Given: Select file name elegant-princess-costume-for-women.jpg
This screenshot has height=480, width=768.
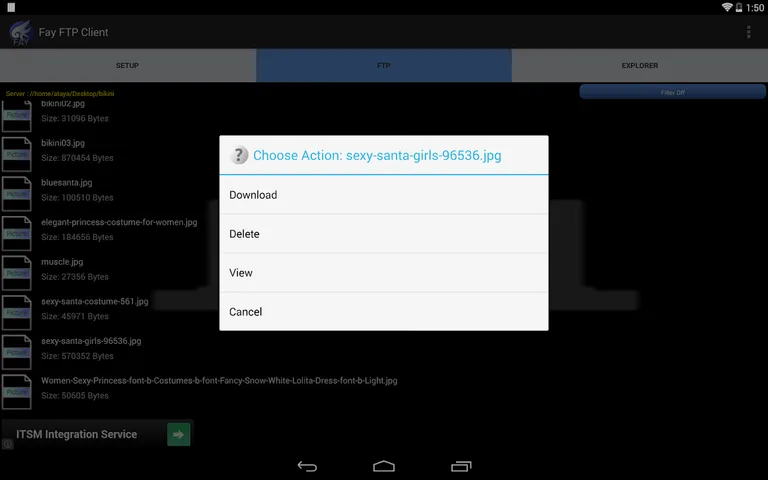Looking at the screenshot, I should click(x=119, y=222).
